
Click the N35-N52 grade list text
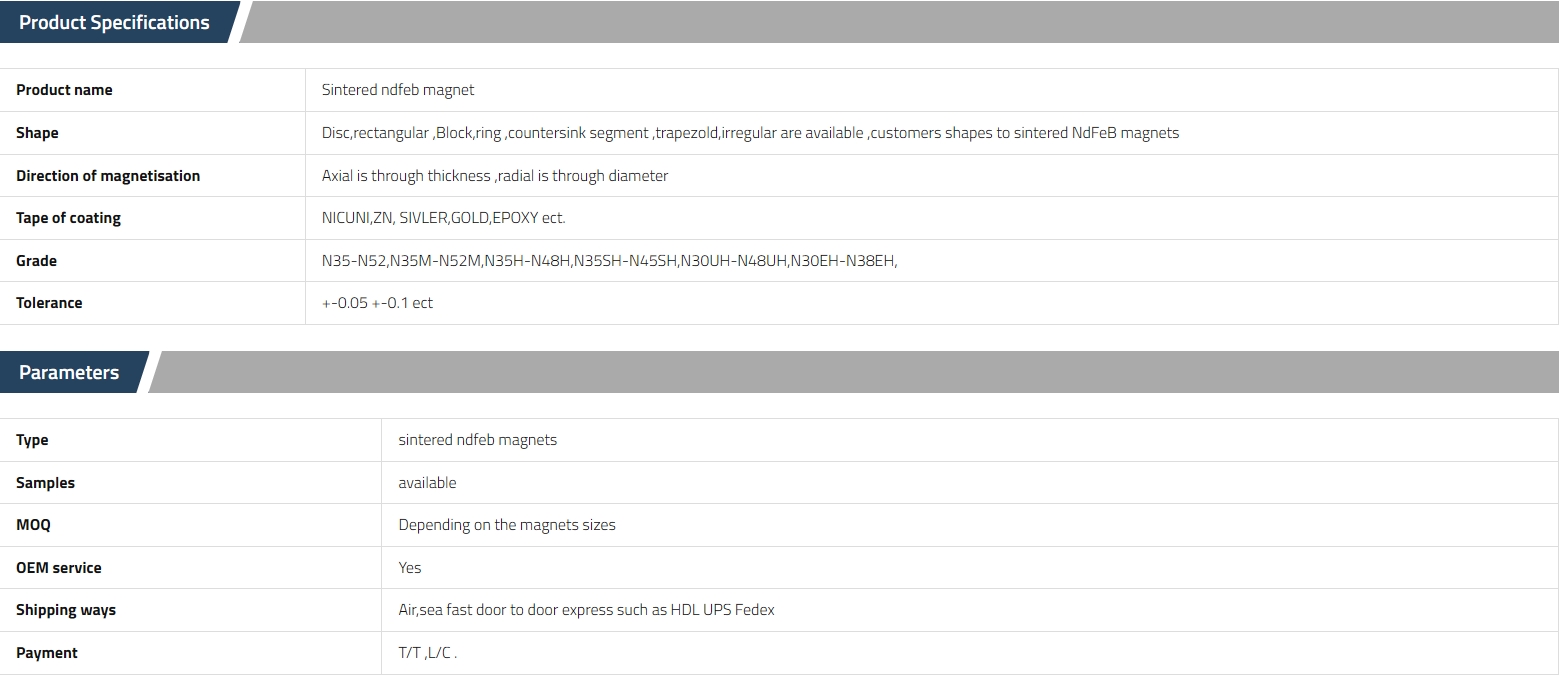coord(610,261)
